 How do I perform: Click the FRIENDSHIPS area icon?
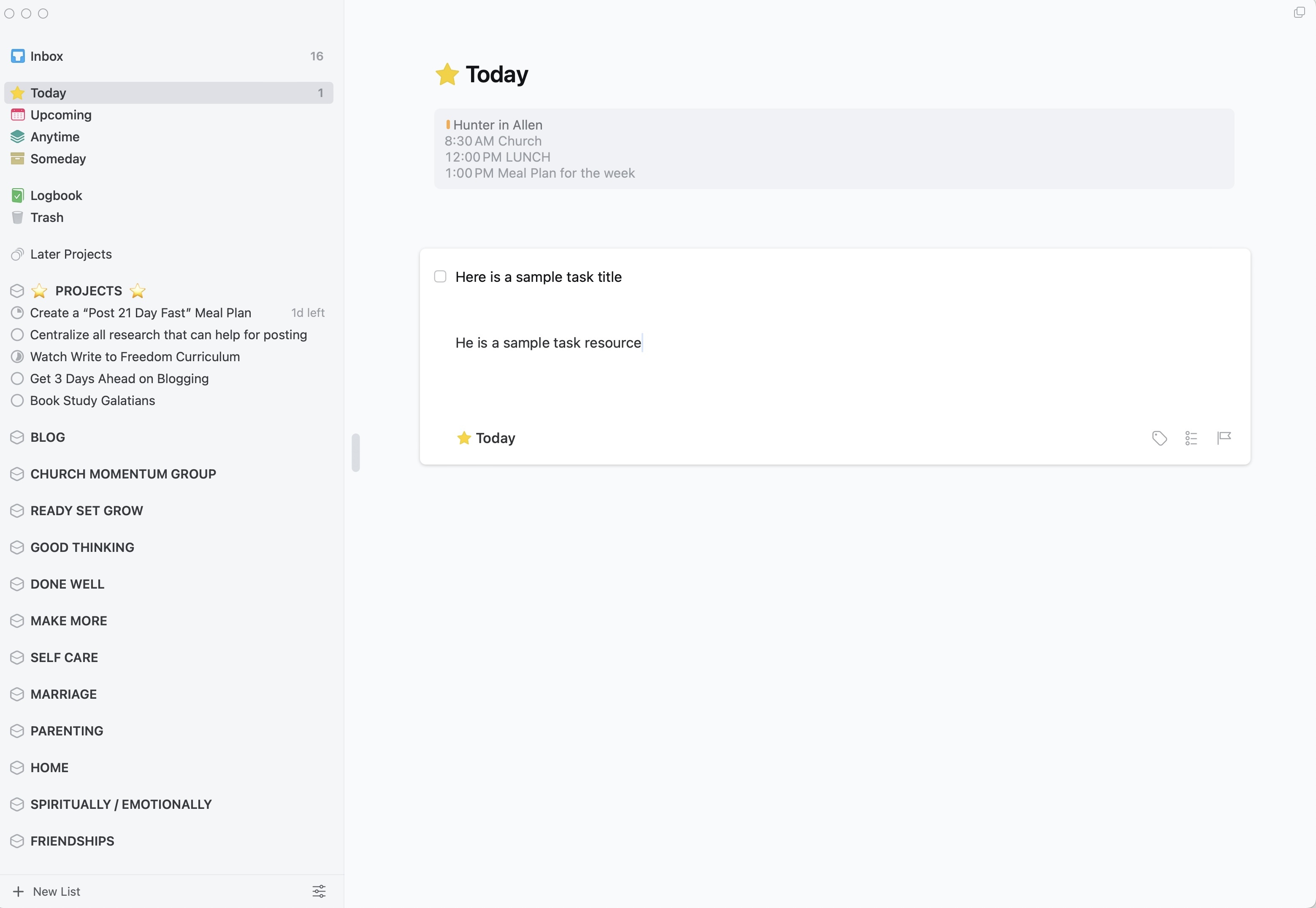pos(17,841)
